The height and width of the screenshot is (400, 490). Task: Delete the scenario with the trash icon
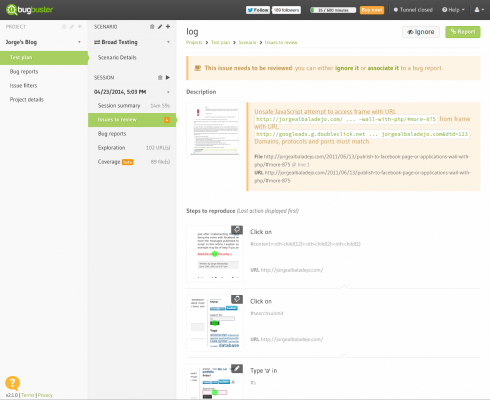pyautogui.click(x=152, y=27)
